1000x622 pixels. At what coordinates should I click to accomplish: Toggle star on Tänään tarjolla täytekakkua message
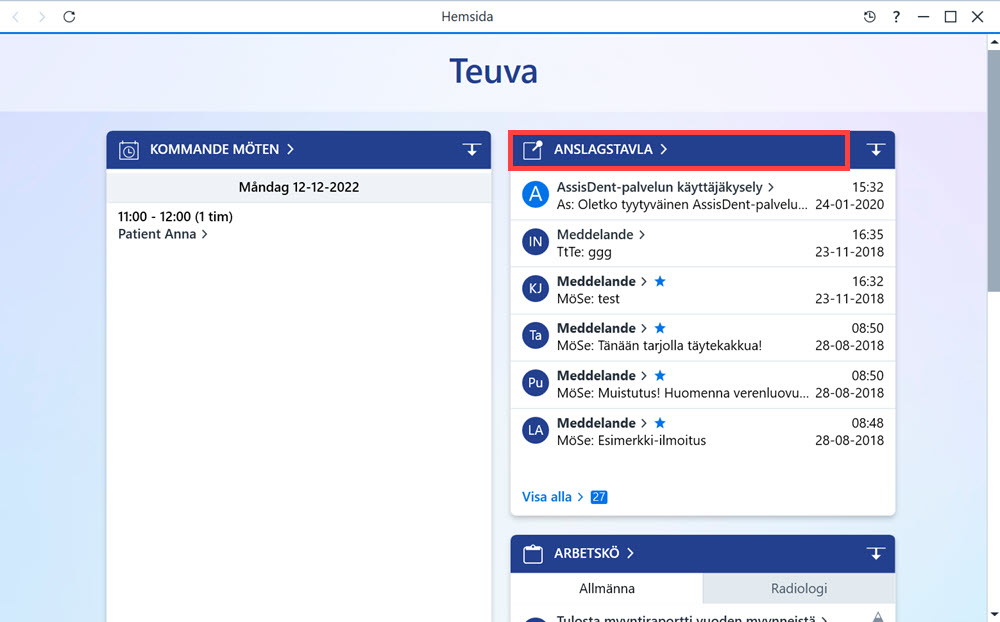tap(660, 328)
